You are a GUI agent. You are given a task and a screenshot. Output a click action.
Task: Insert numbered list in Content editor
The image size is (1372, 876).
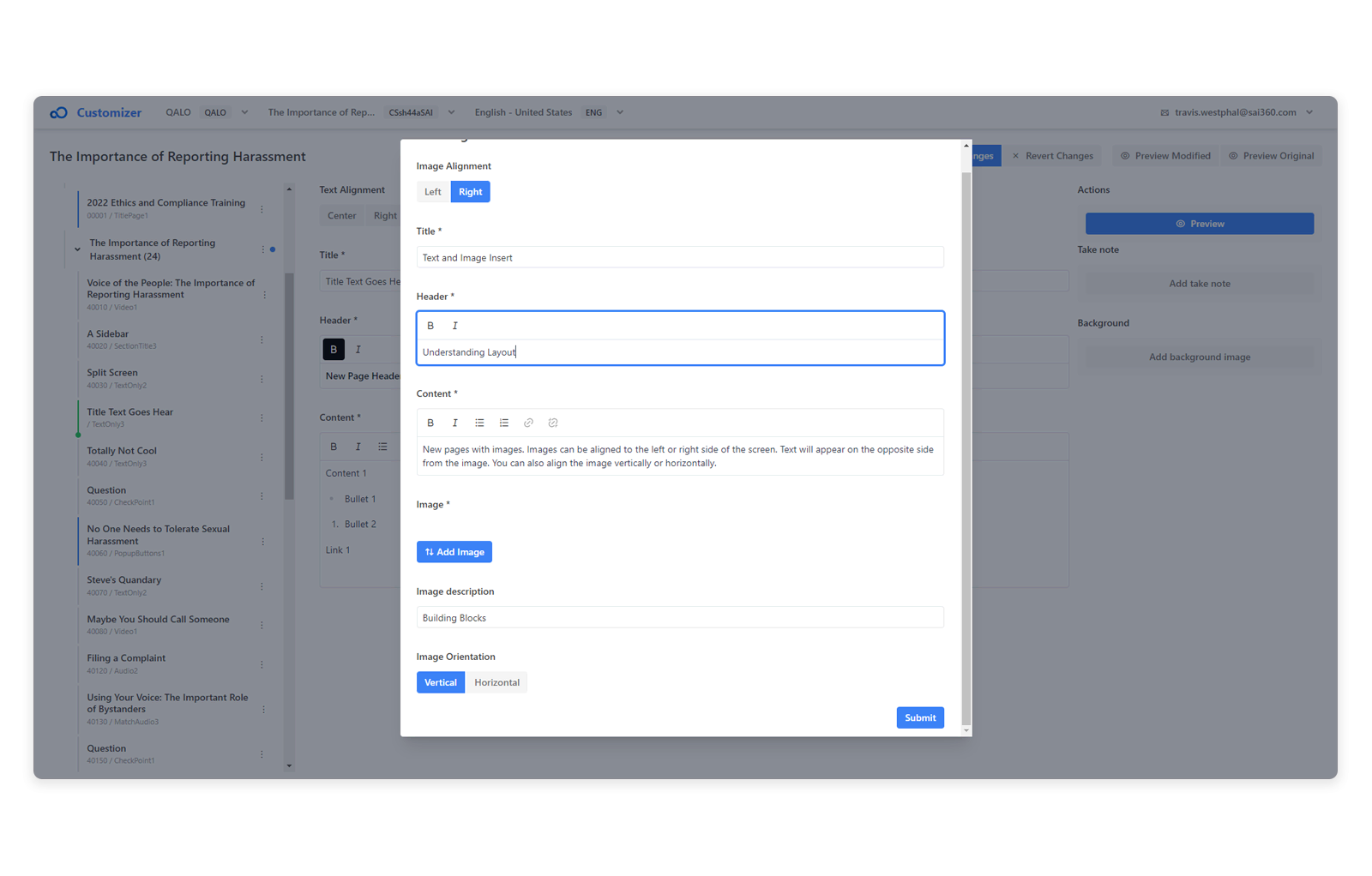504,423
